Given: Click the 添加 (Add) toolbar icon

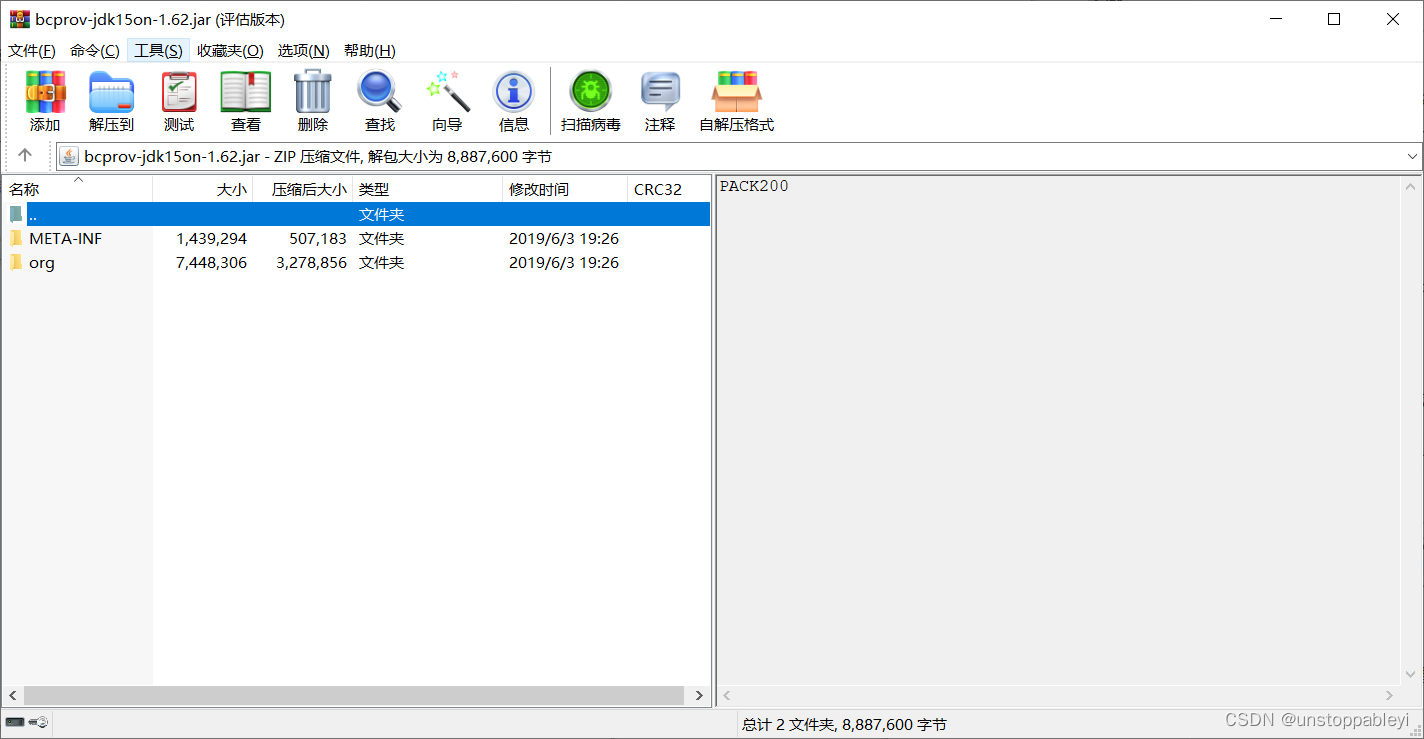Looking at the screenshot, I should (x=45, y=92).
